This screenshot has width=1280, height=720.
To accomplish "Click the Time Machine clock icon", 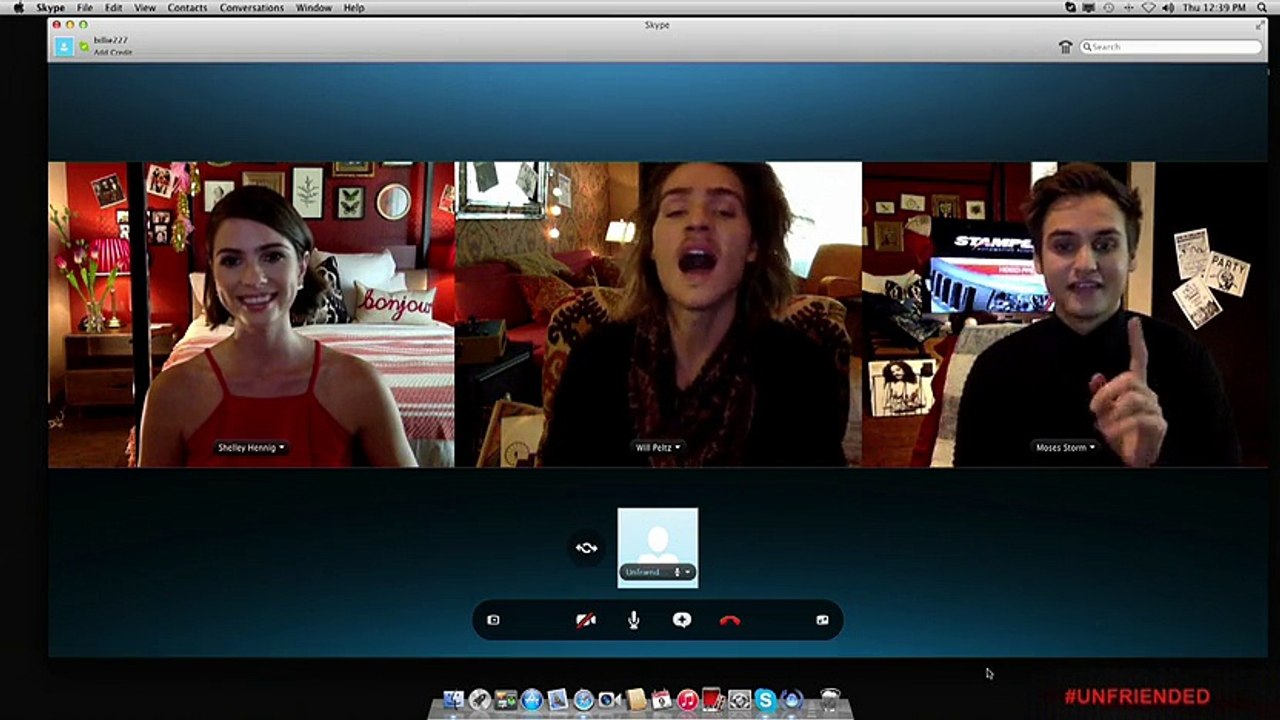I will coord(1108,8).
